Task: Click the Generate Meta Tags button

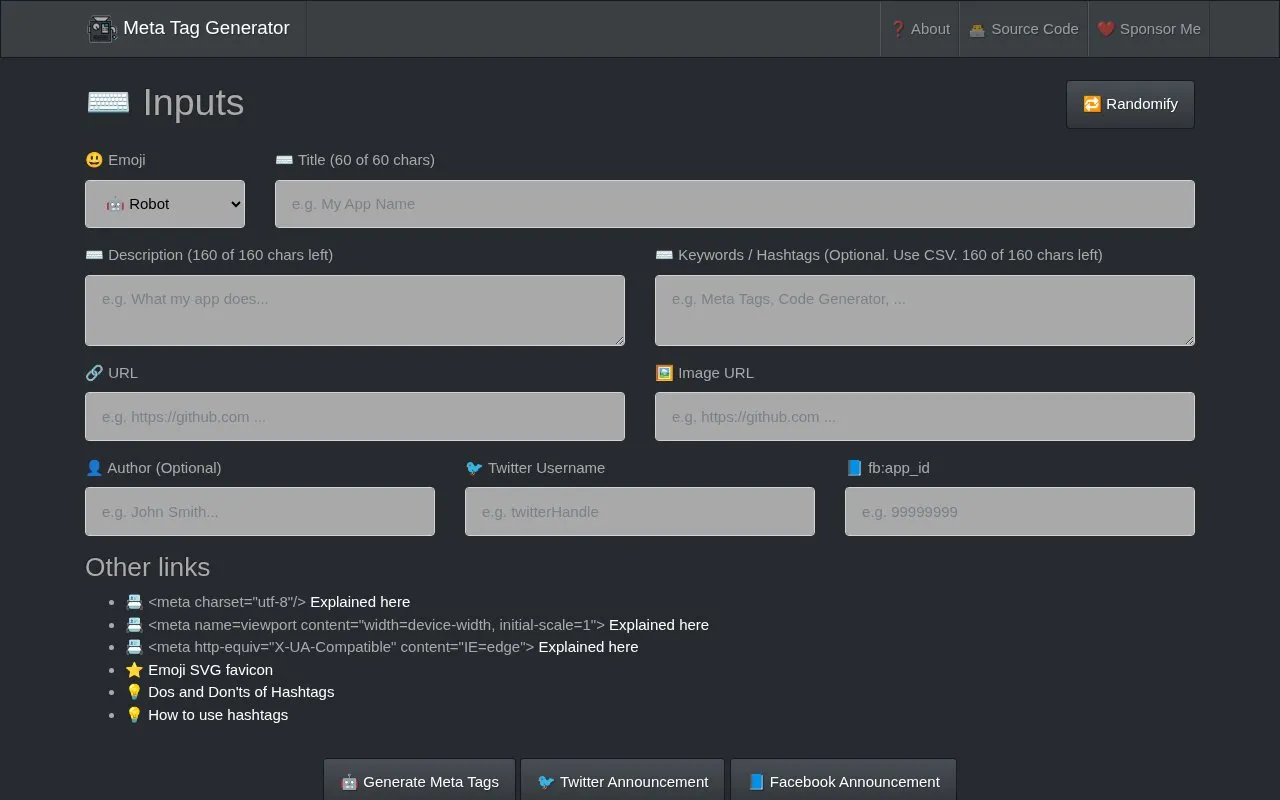Action: [x=419, y=781]
